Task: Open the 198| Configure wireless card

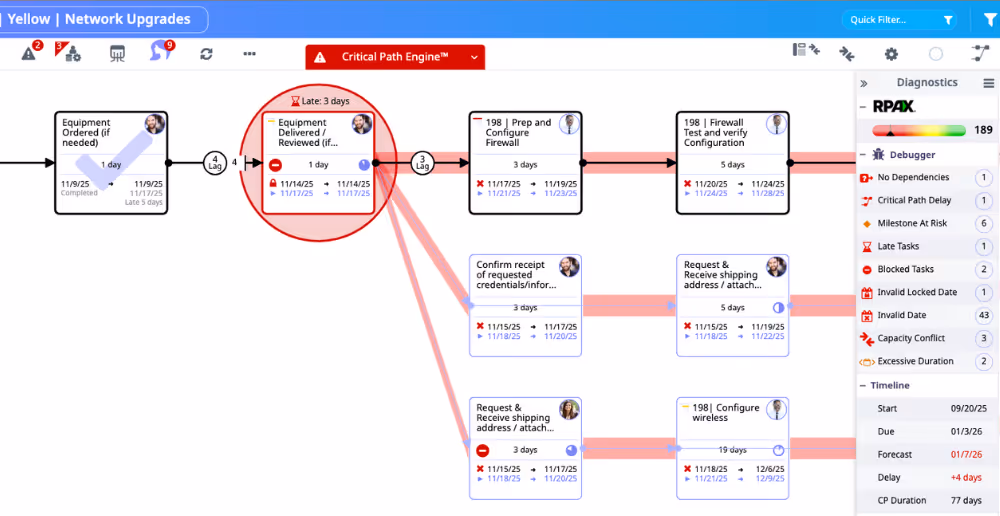Action: click(x=733, y=448)
